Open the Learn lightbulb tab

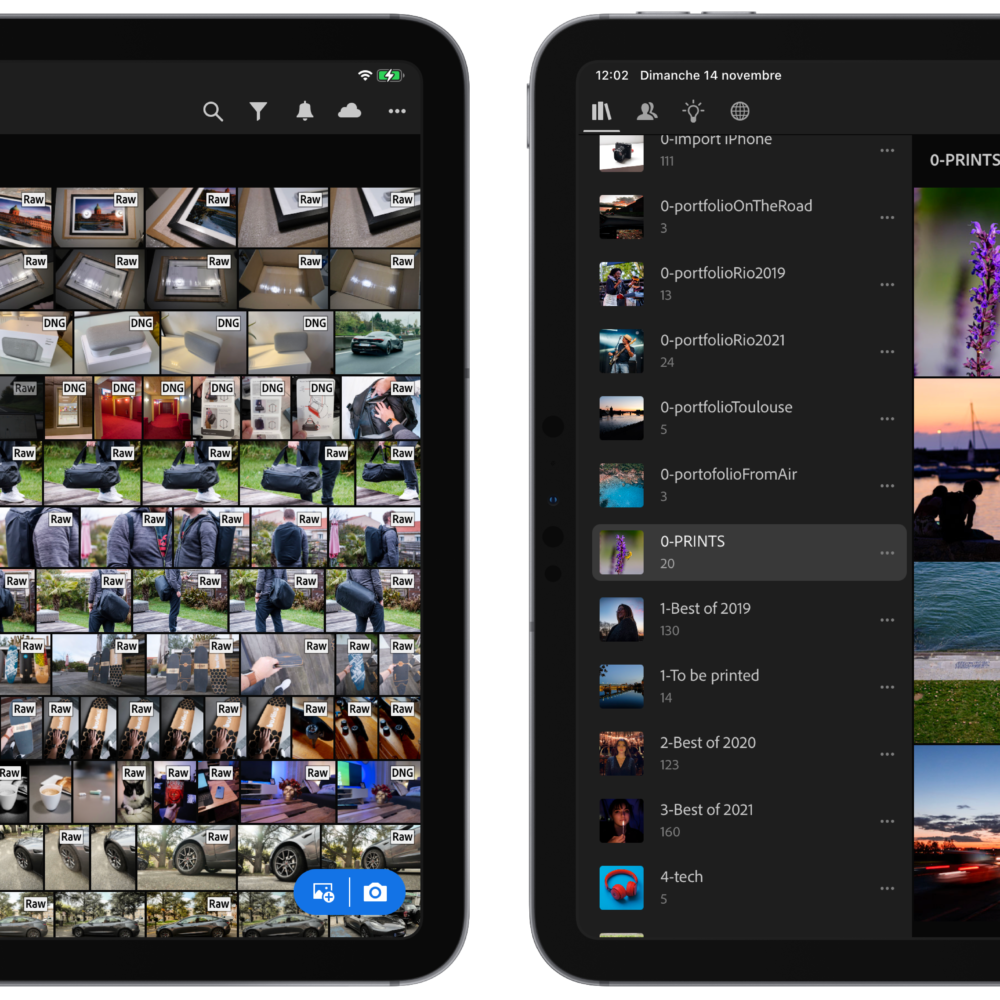[x=693, y=111]
